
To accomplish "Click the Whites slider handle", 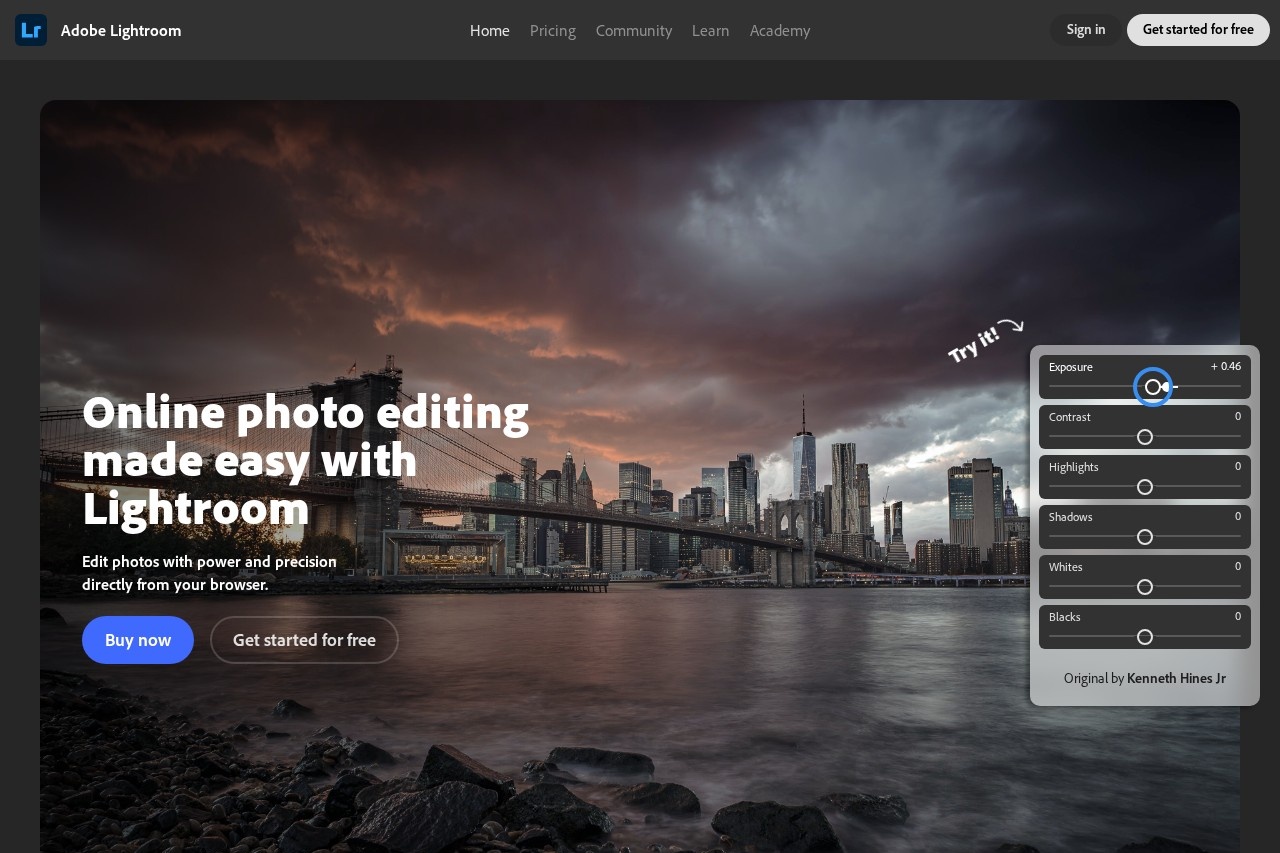I will click(1145, 587).
